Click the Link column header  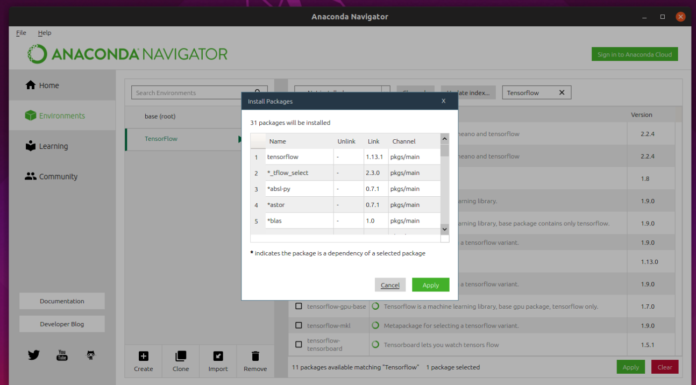point(373,141)
